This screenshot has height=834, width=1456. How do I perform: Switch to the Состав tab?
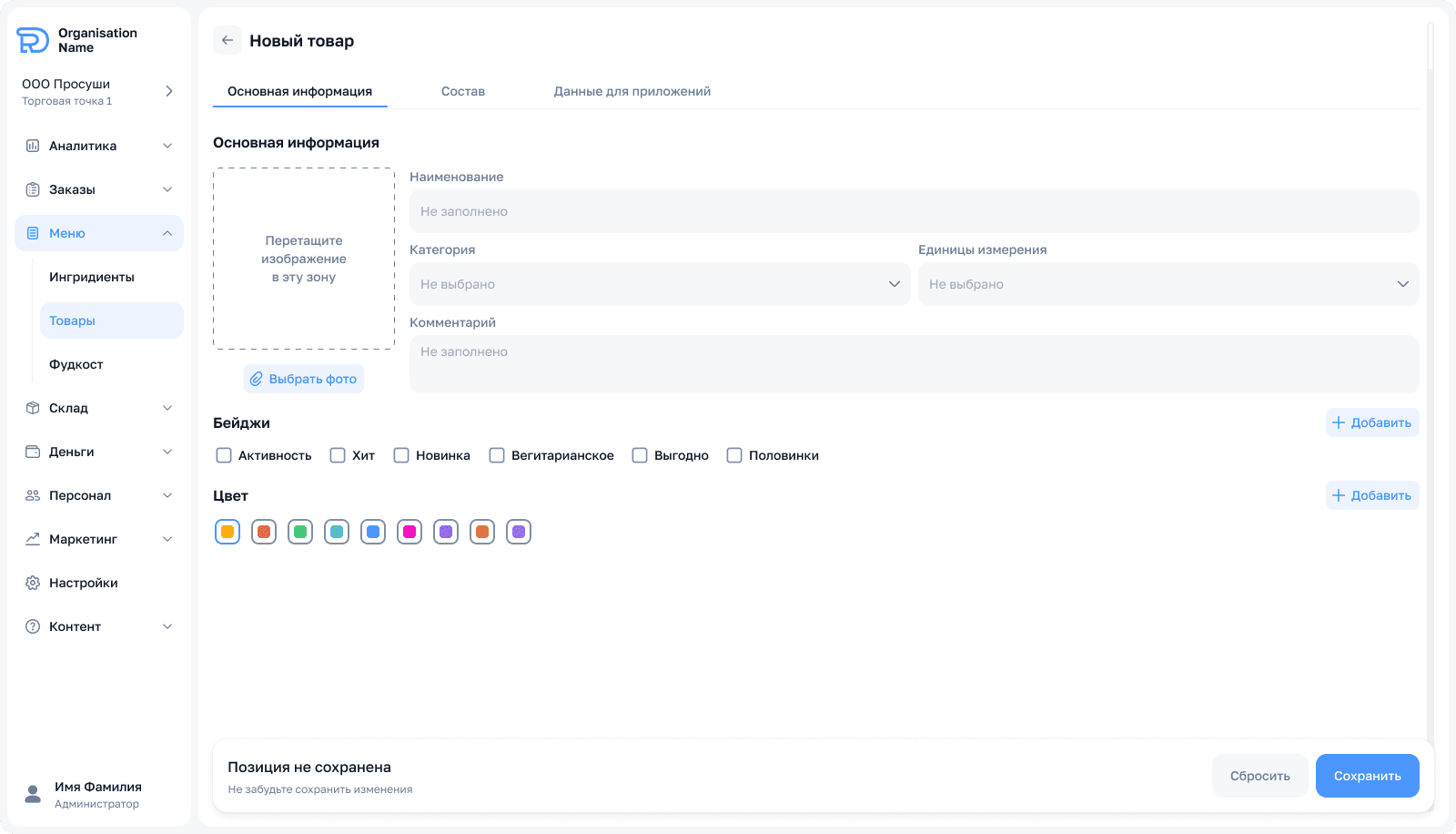coord(462,91)
